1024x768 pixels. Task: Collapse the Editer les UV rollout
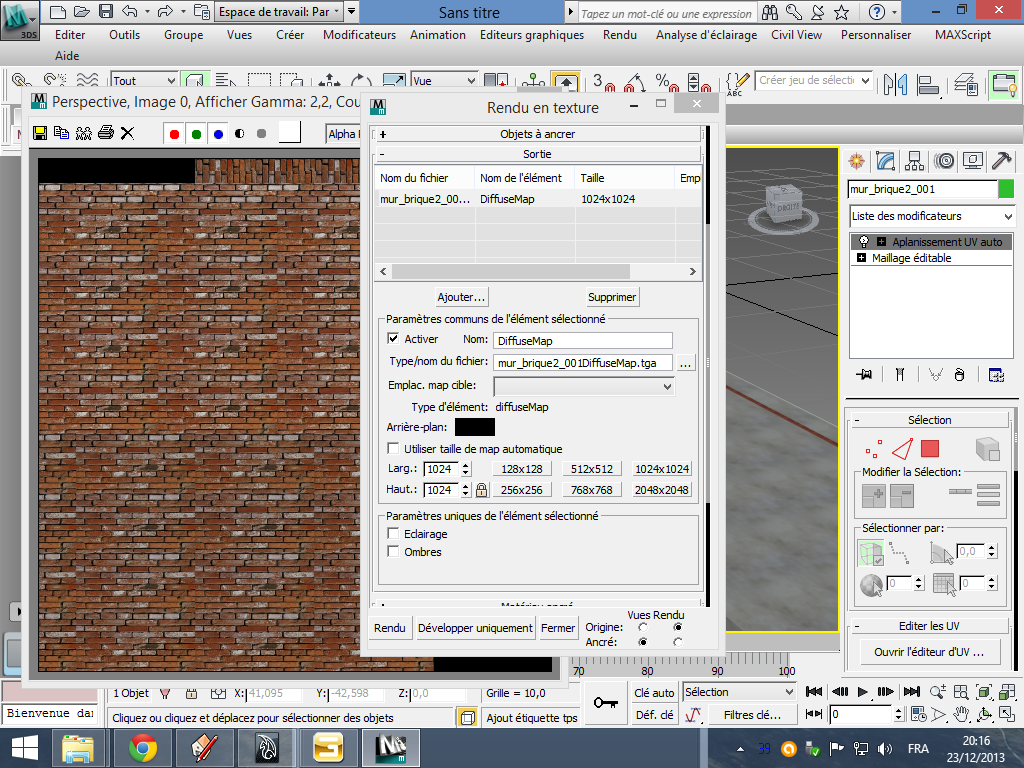(x=929, y=626)
